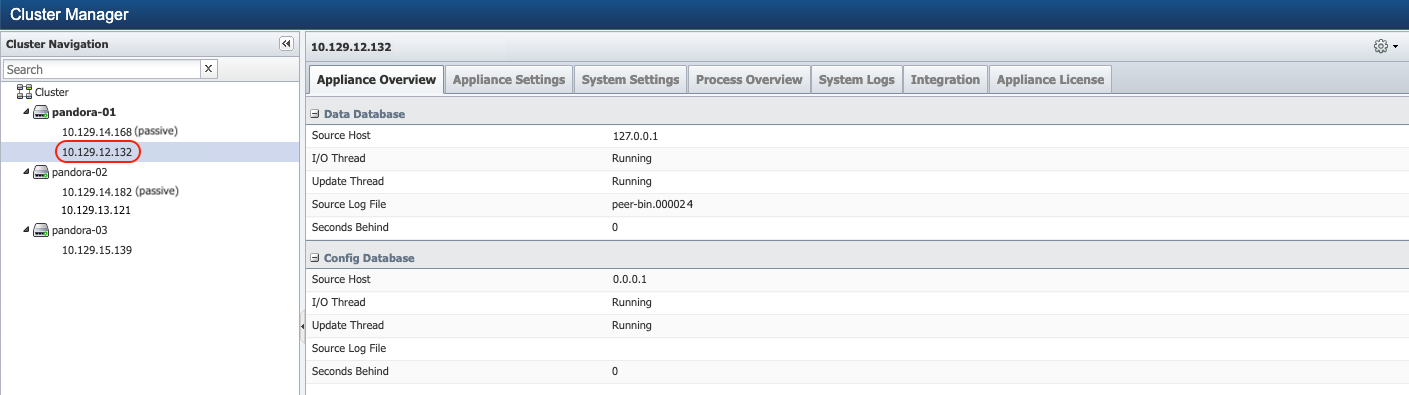Focus the Cluster Navigation search field
The image size is (1409, 395).
coord(102,69)
